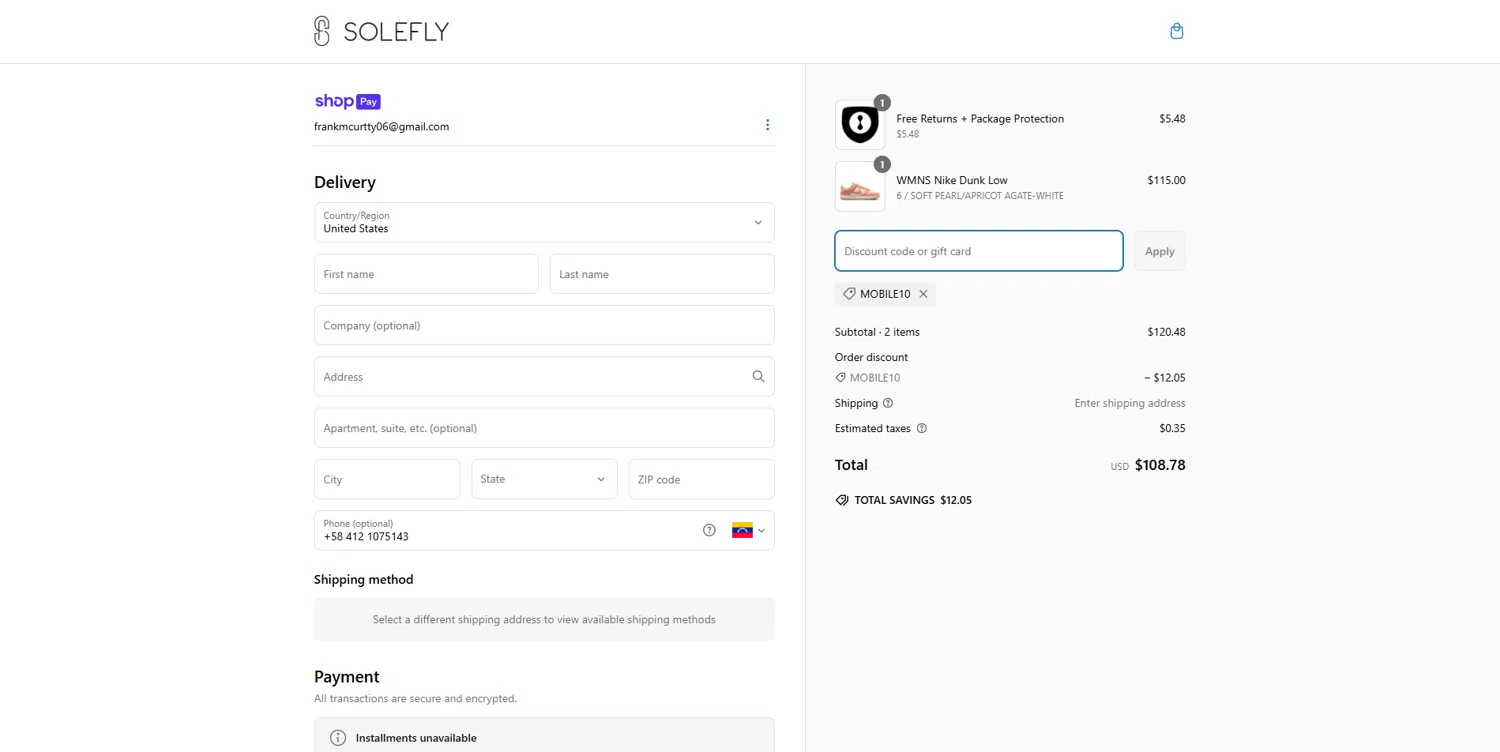
Task: Click the Discount code or gift card field
Action: (x=979, y=251)
